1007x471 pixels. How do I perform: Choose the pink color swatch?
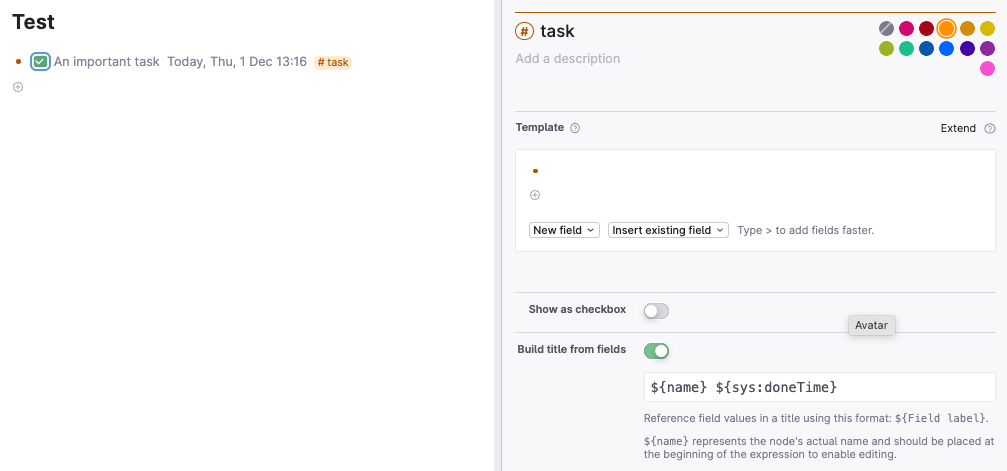(x=988, y=69)
